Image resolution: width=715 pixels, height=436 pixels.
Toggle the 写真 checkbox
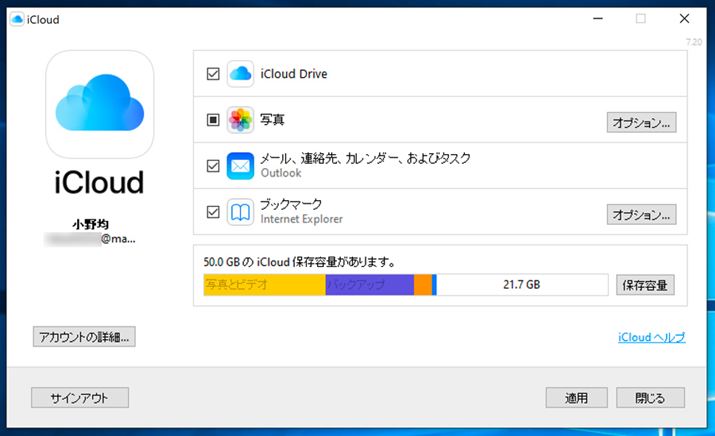click(213, 119)
